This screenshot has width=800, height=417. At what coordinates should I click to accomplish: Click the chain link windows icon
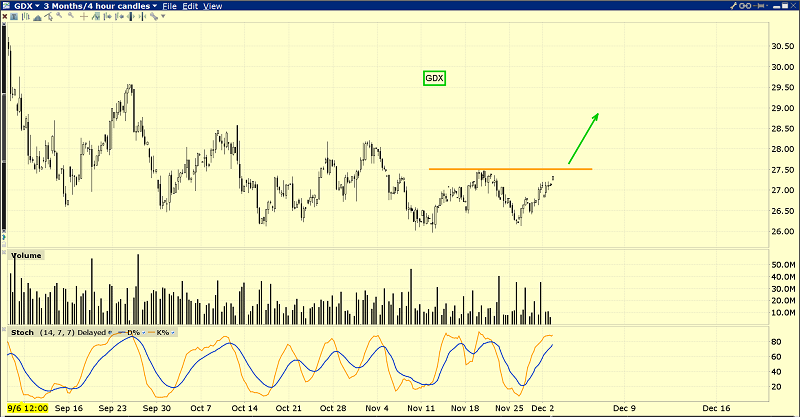[x=745, y=6]
